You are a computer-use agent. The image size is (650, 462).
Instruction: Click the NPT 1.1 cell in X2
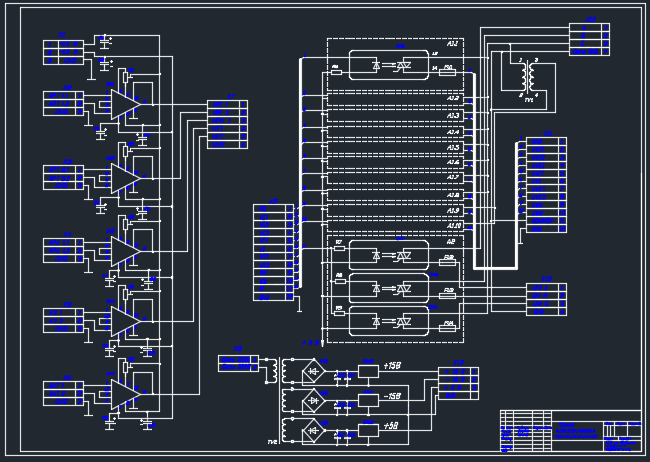pos(60,96)
